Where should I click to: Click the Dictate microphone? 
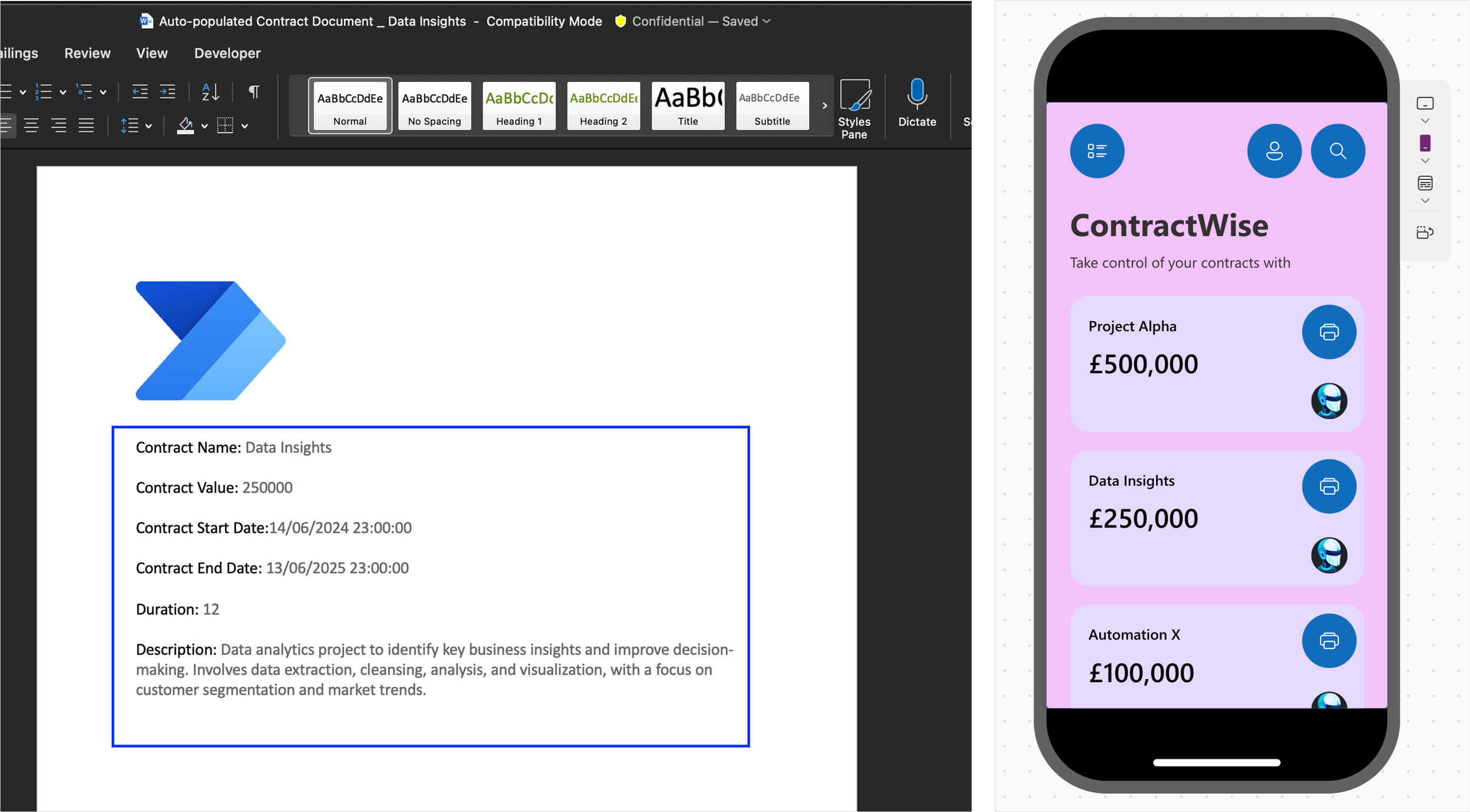pyautogui.click(x=917, y=103)
